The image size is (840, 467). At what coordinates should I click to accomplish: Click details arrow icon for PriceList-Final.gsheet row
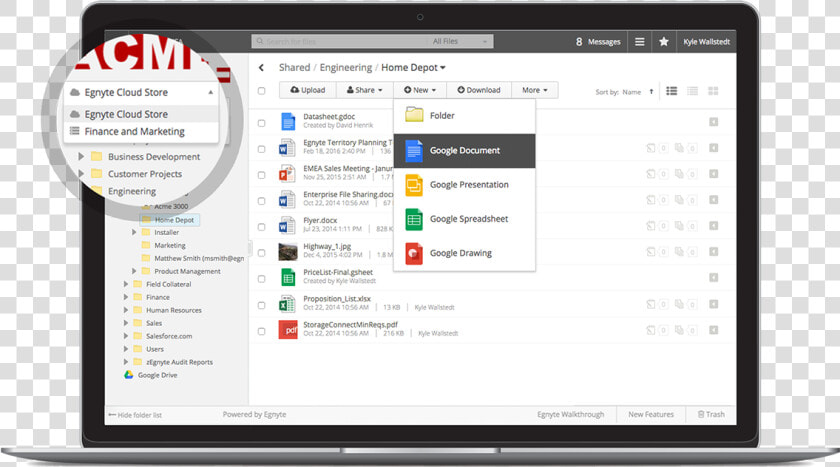[713, 277]
